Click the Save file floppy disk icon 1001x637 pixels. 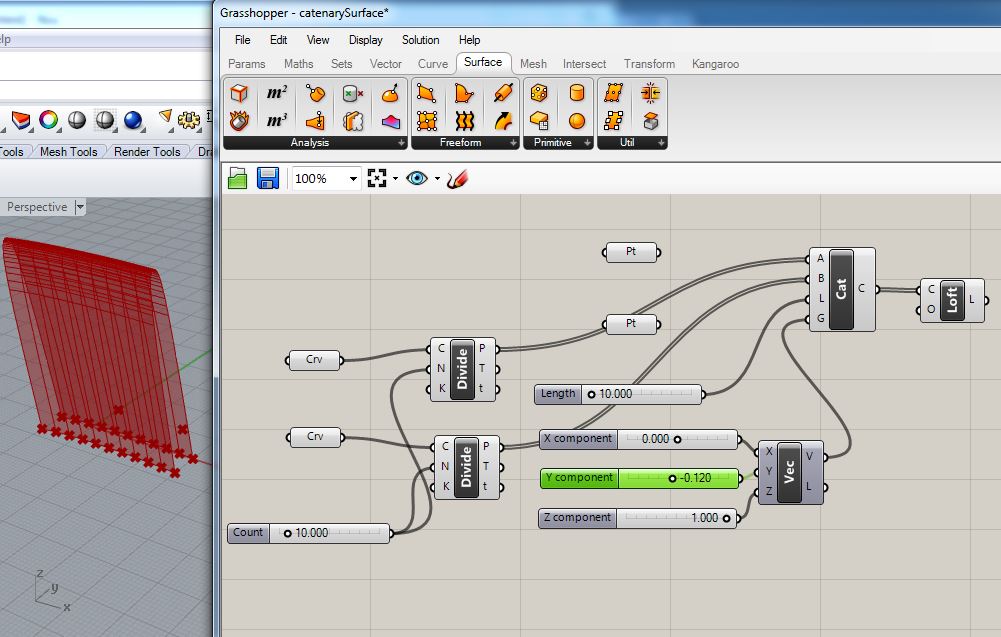(x=267, y=178)
